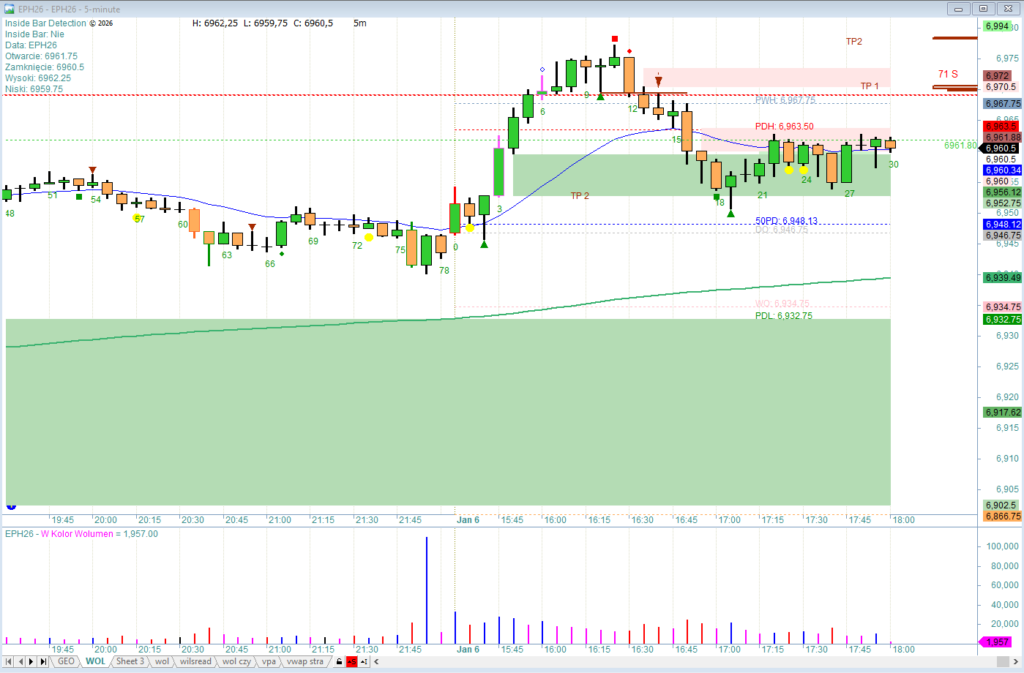Click the vpa sheet tab
Viewport: 1024px width, 673px height.
click(269, 662)
